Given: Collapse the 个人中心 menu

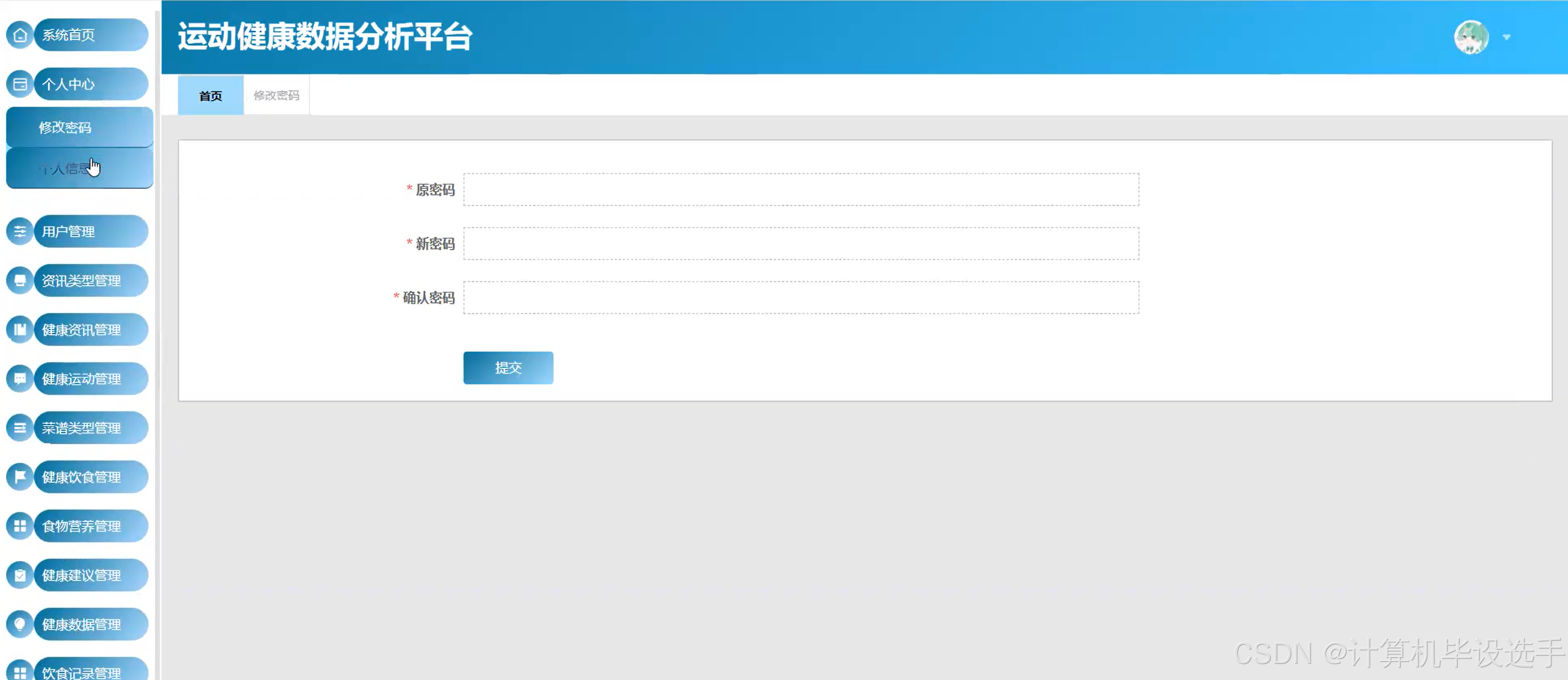Looking at the screenshot, I should (91, 84).
